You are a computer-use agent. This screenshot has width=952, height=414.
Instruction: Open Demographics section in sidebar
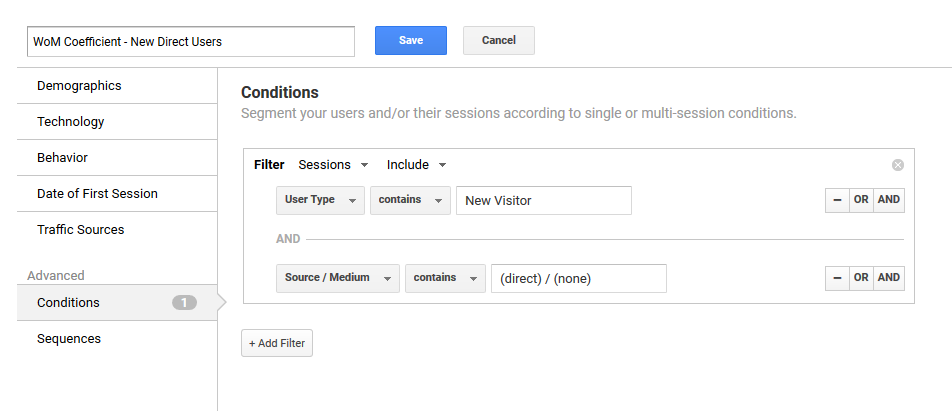(79, 86)
